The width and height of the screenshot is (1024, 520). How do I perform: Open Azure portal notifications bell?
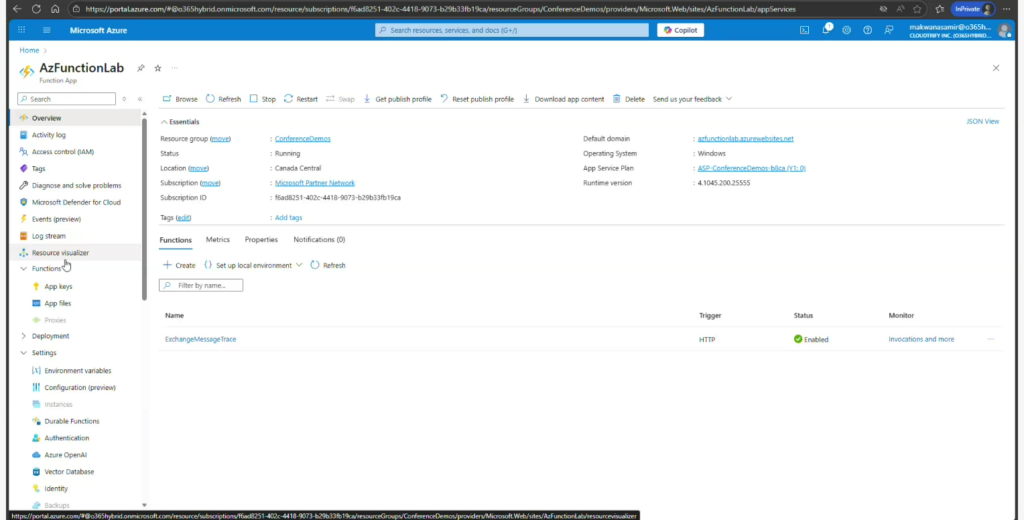(826, 30)
